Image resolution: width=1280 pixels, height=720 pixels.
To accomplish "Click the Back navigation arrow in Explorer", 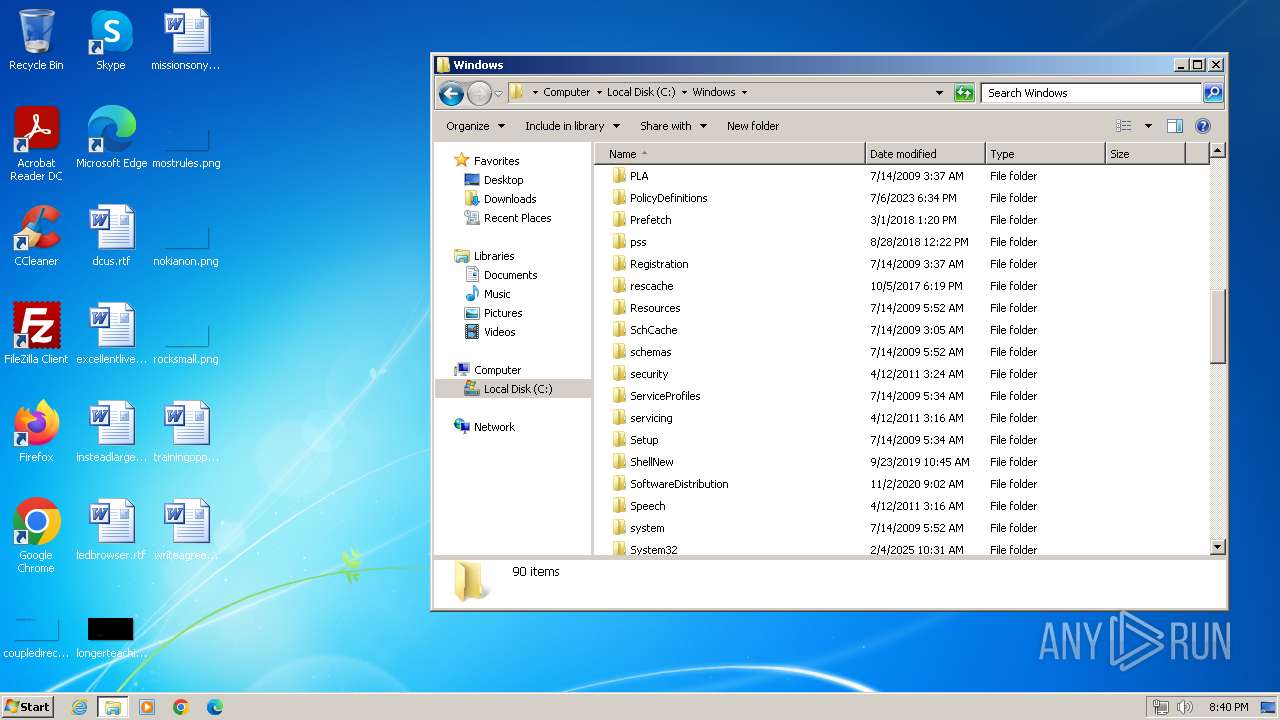I will point(451,93).
